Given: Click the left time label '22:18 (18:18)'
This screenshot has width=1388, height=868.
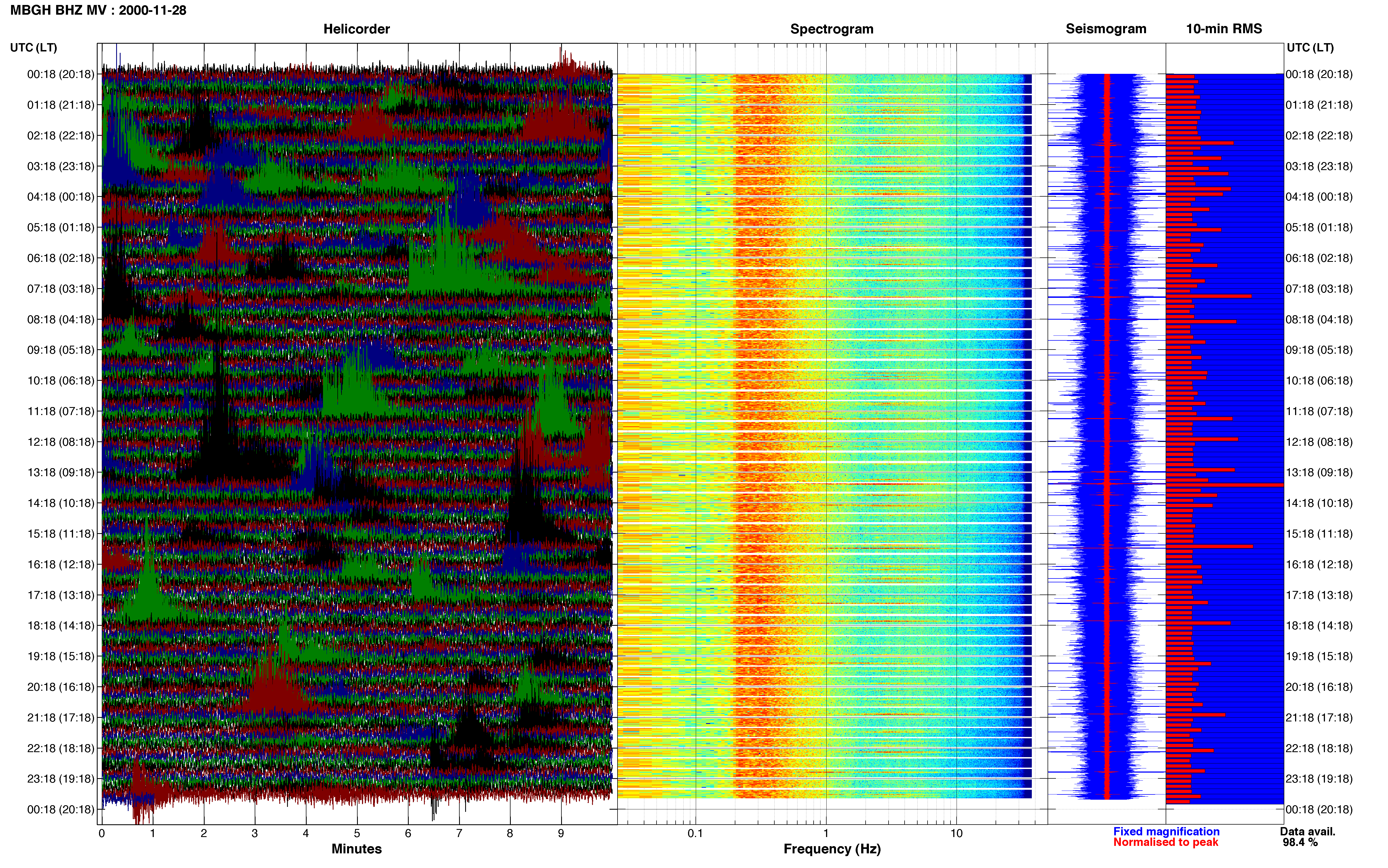Looking at the screenshot, I should (61, 749).
